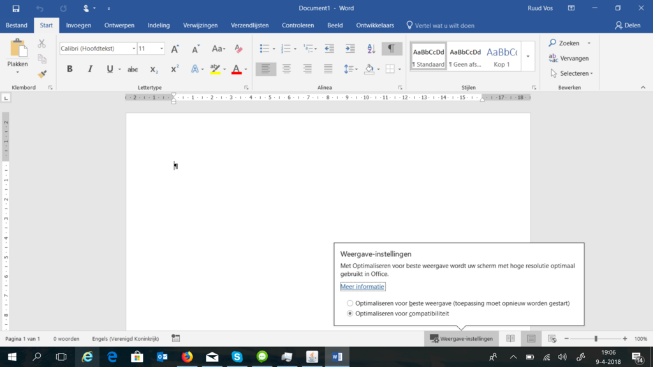Click the zoom in plus button
Viewport: 653px width, 367px height.
[625, 339]
